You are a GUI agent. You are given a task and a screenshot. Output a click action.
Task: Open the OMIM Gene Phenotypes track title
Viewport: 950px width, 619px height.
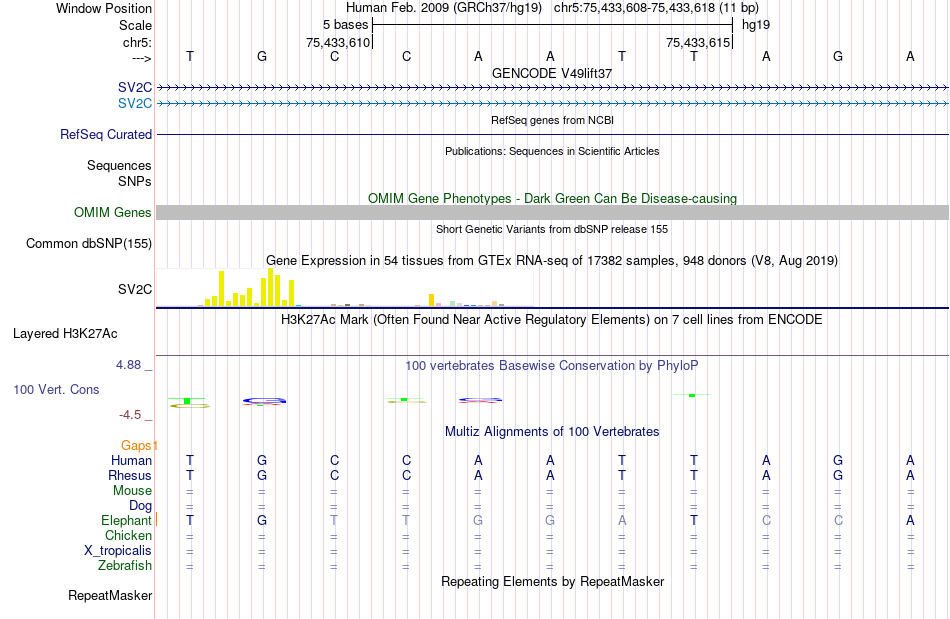(552, 199)
